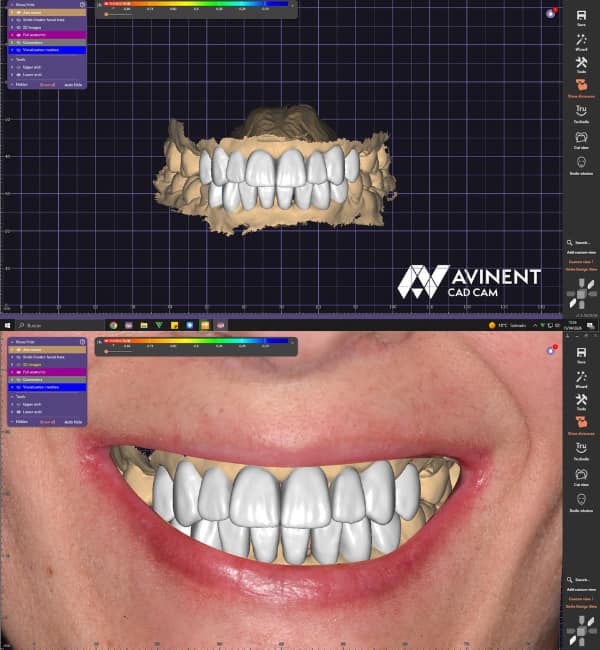
Task: Activate TruSmile icon in 3D model window
Action: pyautogui.click(x=581, y=111)
